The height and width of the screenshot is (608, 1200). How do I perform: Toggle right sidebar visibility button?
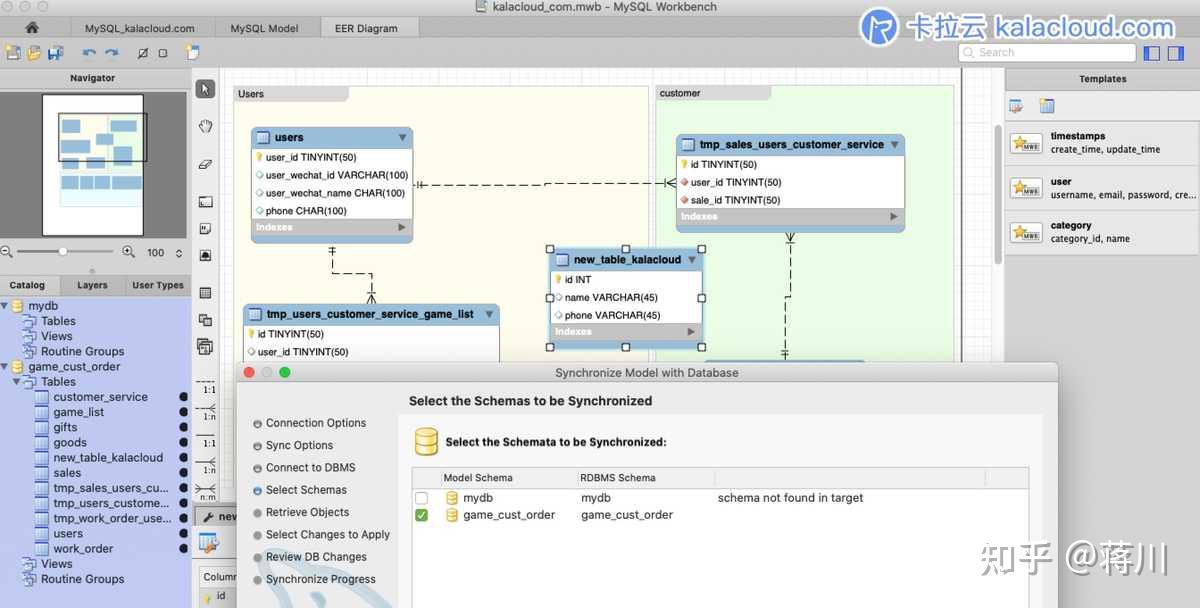click(x=1178, y=53)
